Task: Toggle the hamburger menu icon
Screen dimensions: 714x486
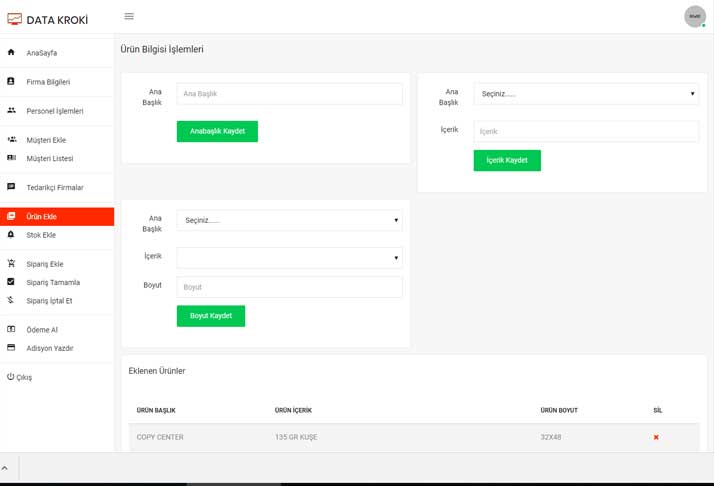Action: click(x=129, y=17)
